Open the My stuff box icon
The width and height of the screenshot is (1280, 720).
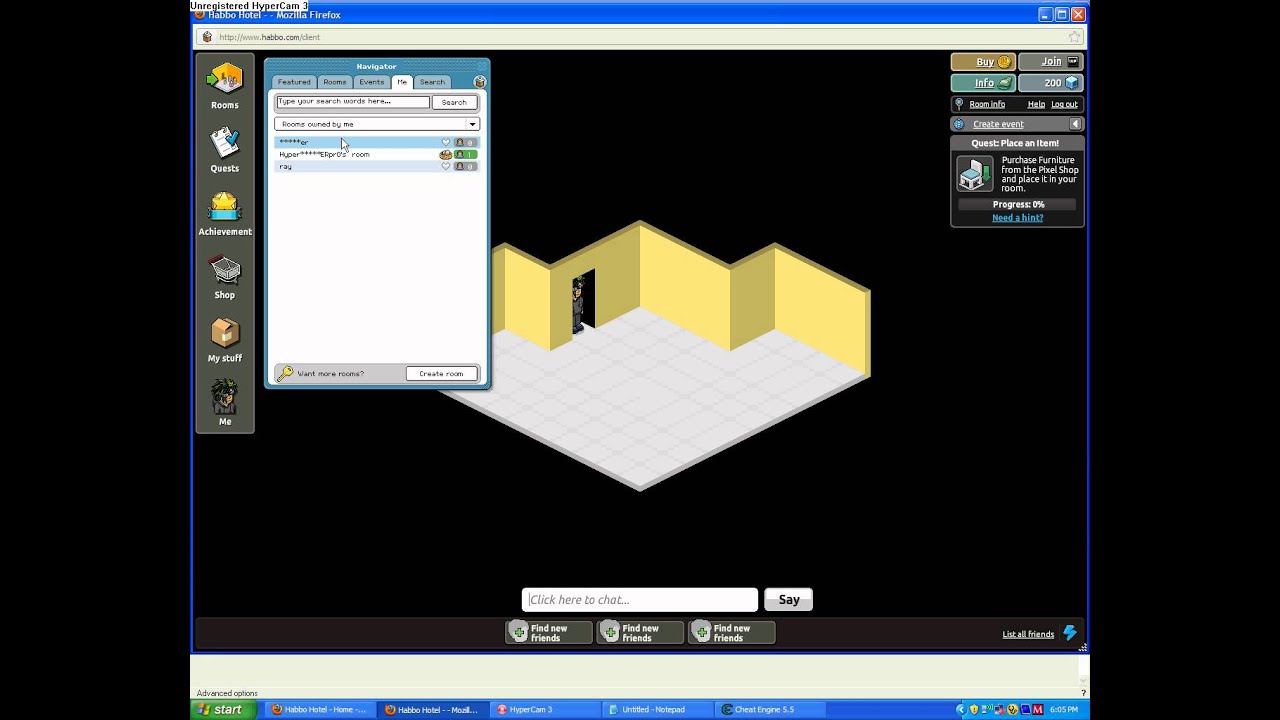point(225,333)
